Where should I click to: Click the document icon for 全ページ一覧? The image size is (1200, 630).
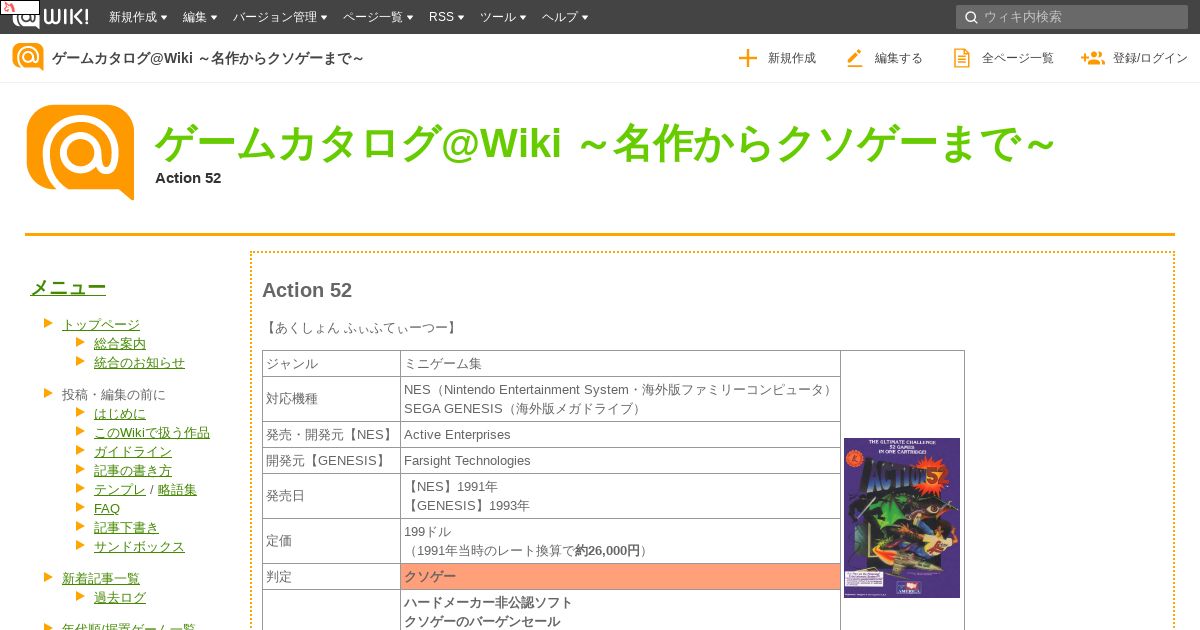point(961,58)
